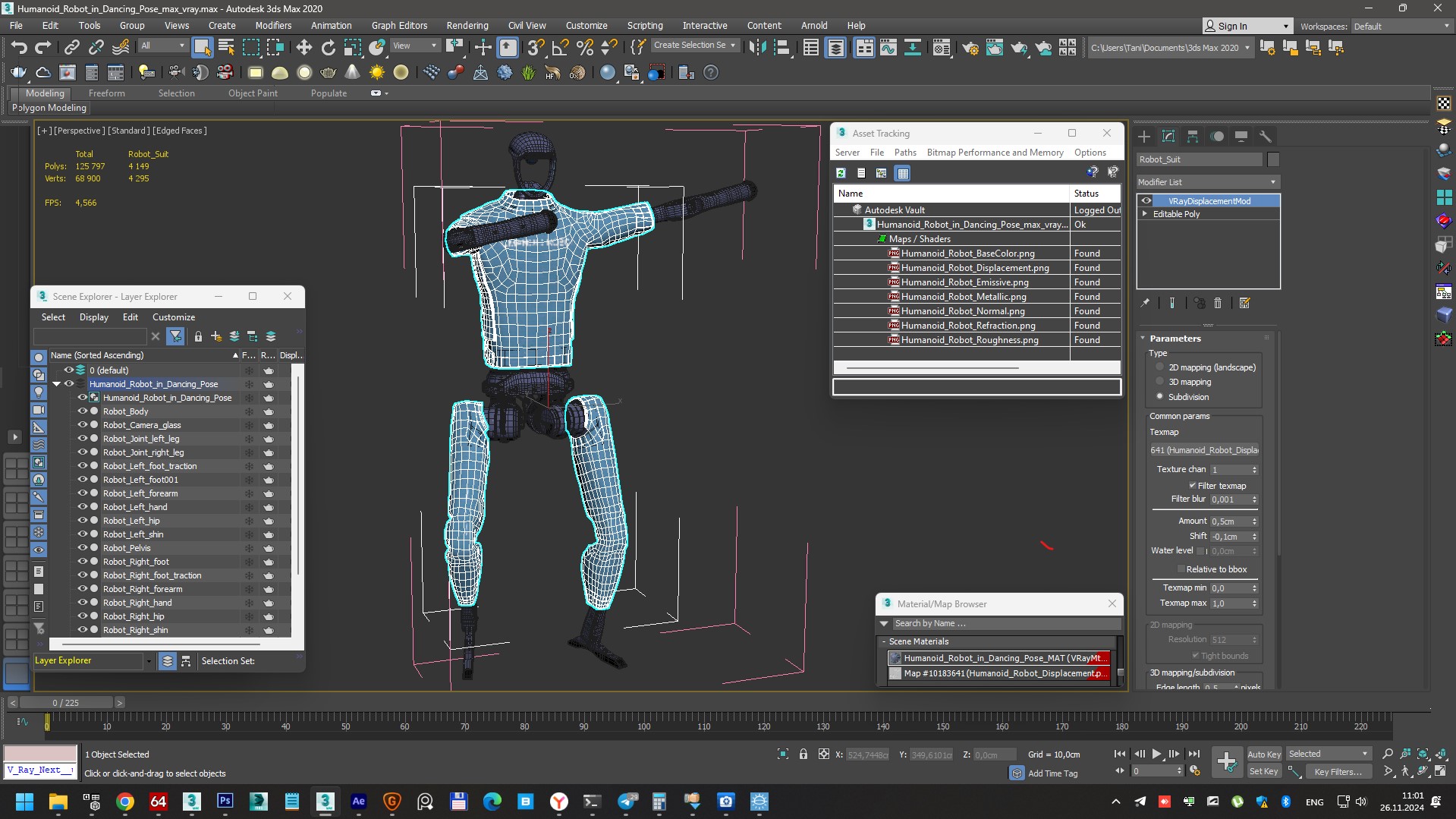This screenshot has width=1456, height=819.
Task: Click the Undo arrow icon
Action: 18,48
